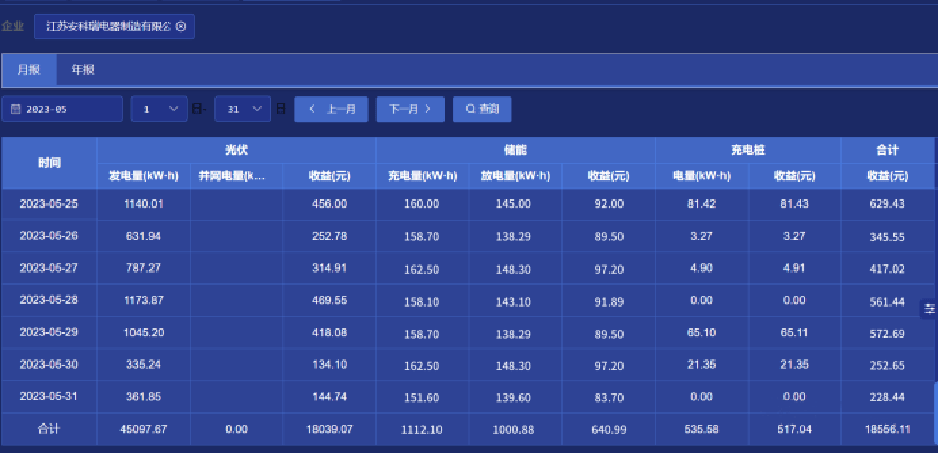
Task: Select the 2023-05-31 row date cell
Action: coord(49,397)
